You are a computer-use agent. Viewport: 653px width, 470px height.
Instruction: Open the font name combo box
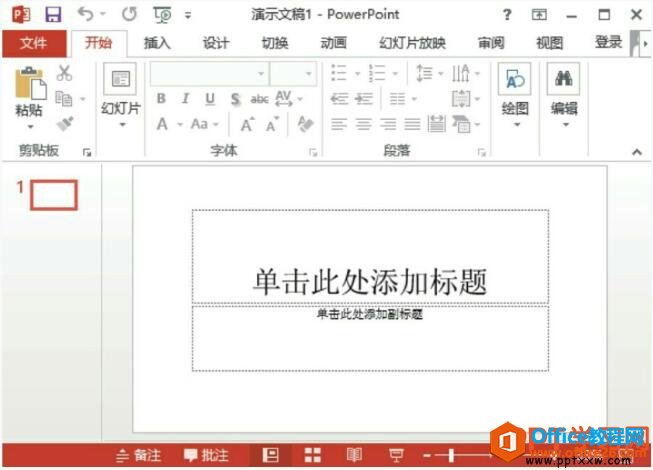(209, 74)
